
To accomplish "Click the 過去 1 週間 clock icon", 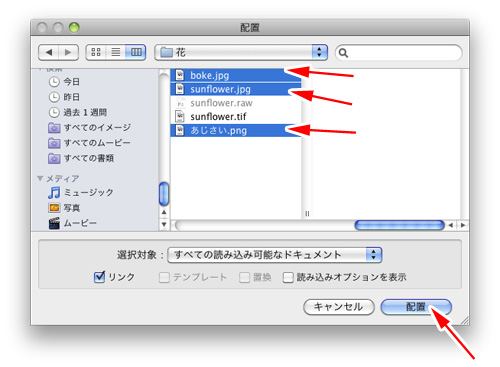I will [54, 112].
